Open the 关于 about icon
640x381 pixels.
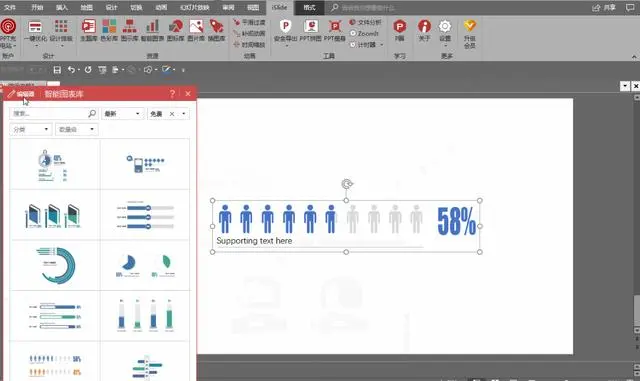tap(424, 30)
